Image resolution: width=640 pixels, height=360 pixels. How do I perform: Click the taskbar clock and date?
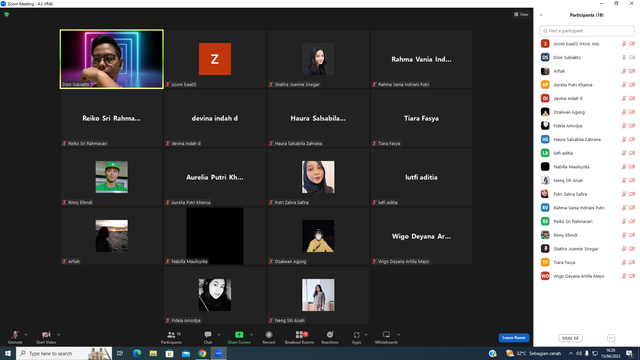click(x=611, y=353)
